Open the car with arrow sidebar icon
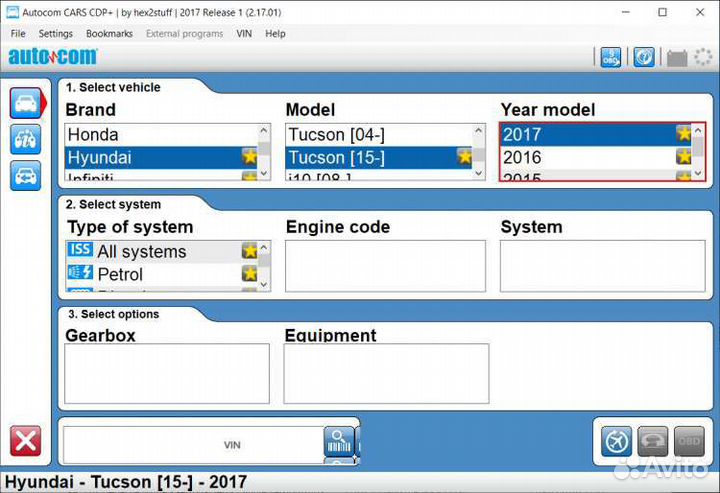Viewport: 720px width, 493px height. pos(26,176)
